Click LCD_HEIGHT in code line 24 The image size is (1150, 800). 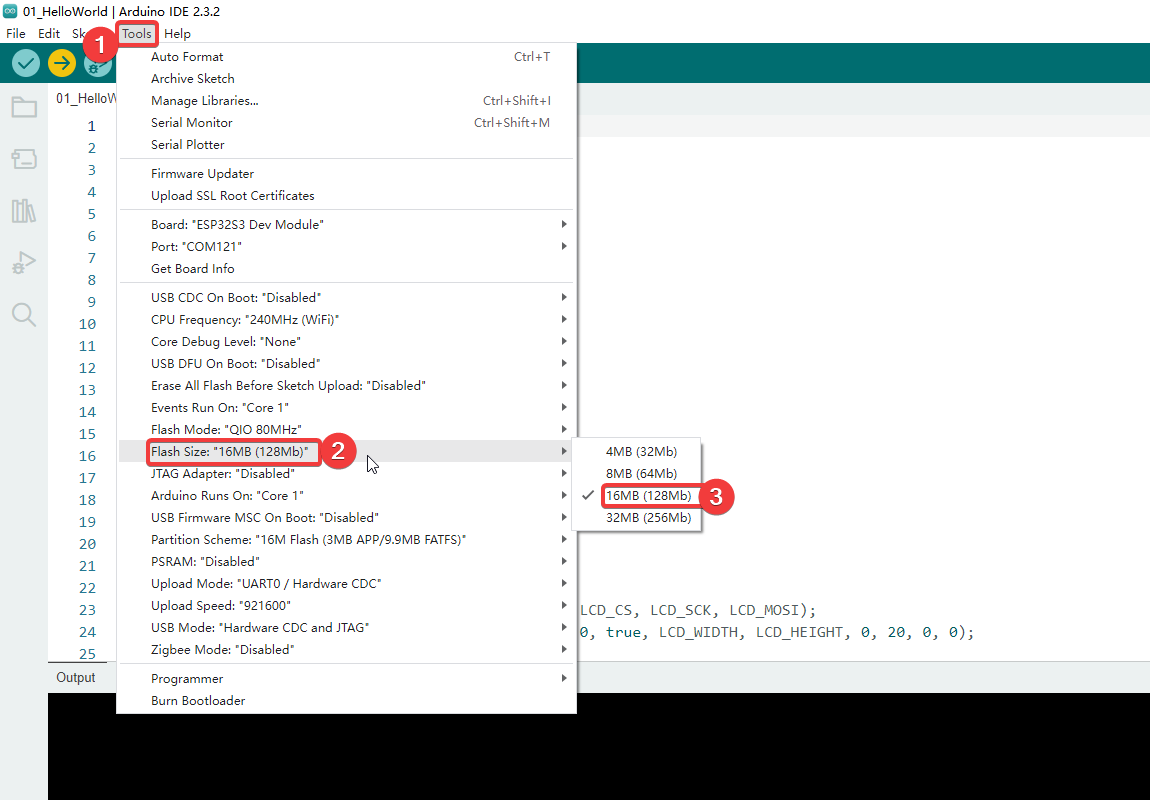(x=799, y=632)
